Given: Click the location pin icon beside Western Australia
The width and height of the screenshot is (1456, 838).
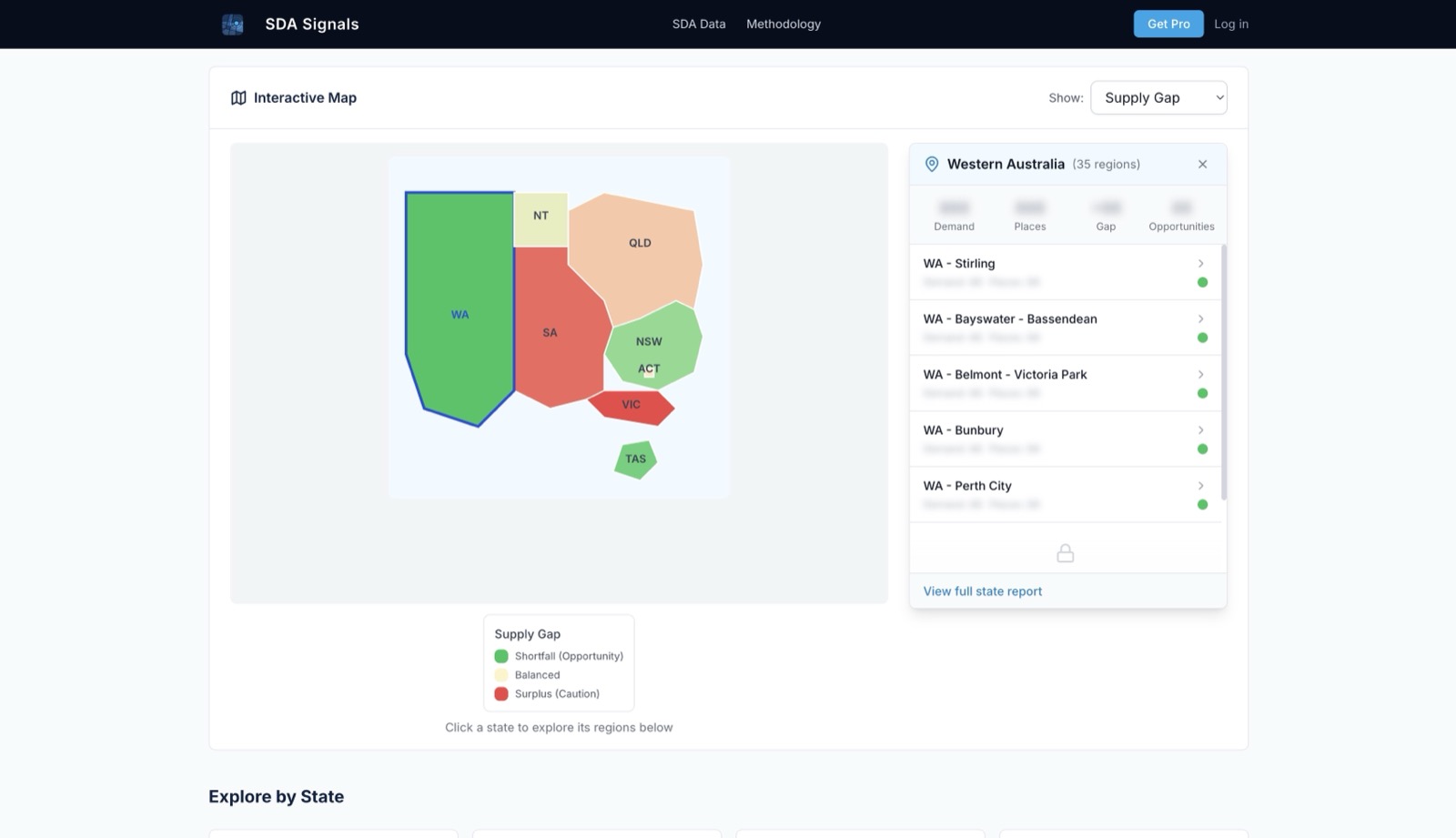Looking at the screenshot, I should (932, 165).
